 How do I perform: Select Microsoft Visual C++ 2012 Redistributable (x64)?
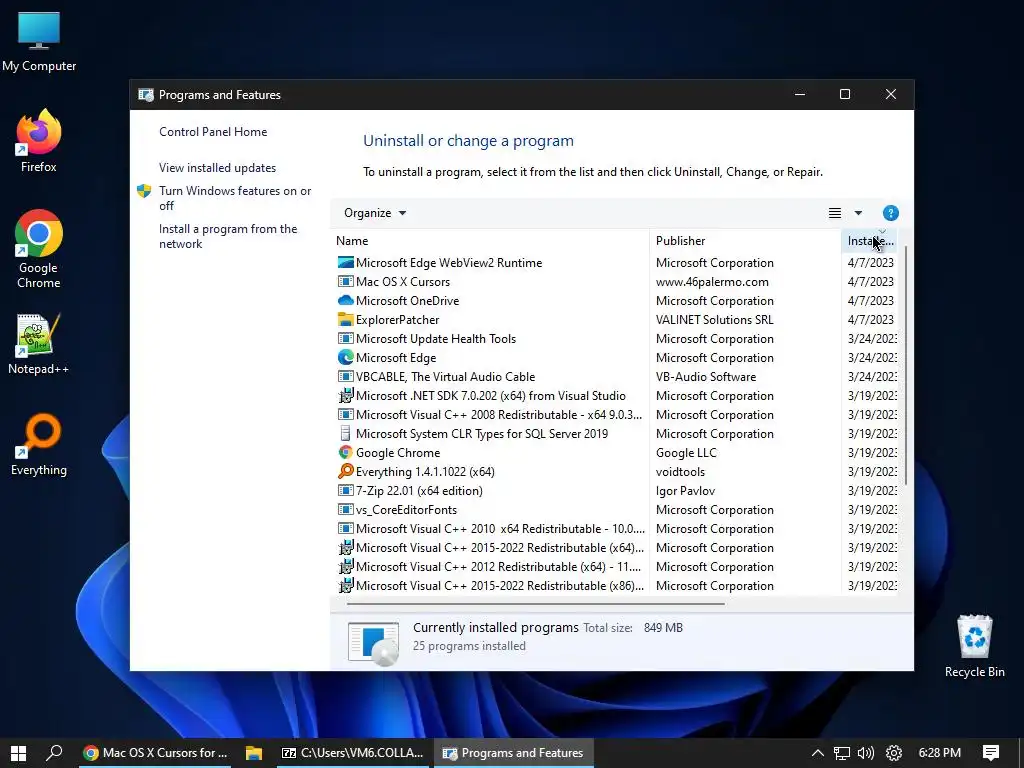615,566
